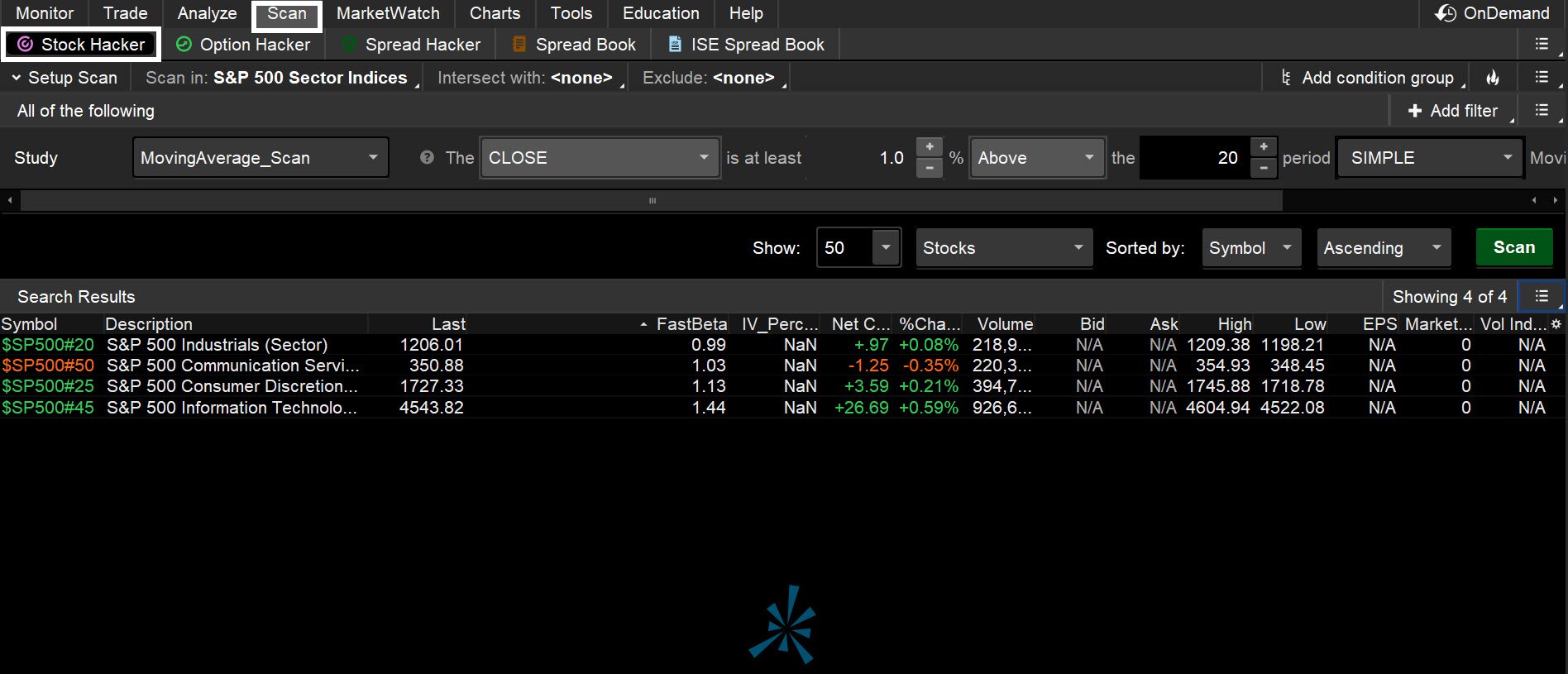Open the Sorted by Symbol dropdown
The image size is (1568, 674).
pos(1251,248)
